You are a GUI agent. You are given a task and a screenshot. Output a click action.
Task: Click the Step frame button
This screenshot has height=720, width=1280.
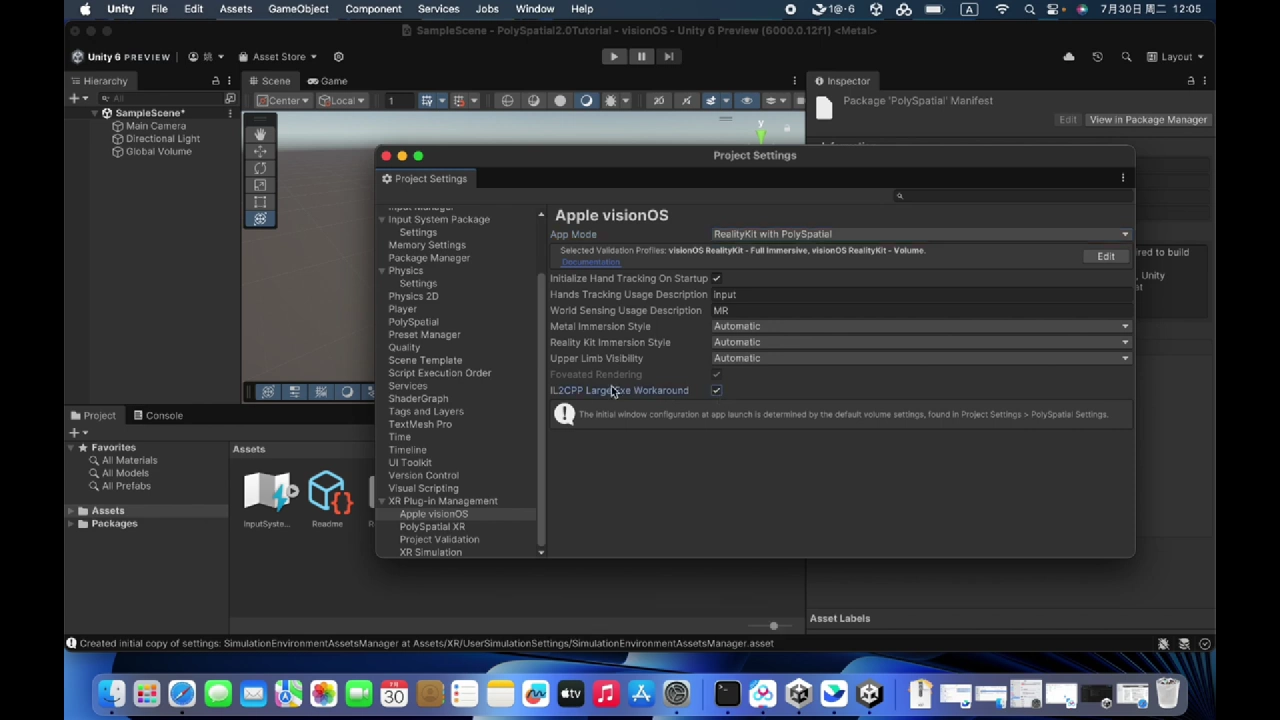(669, 57)
